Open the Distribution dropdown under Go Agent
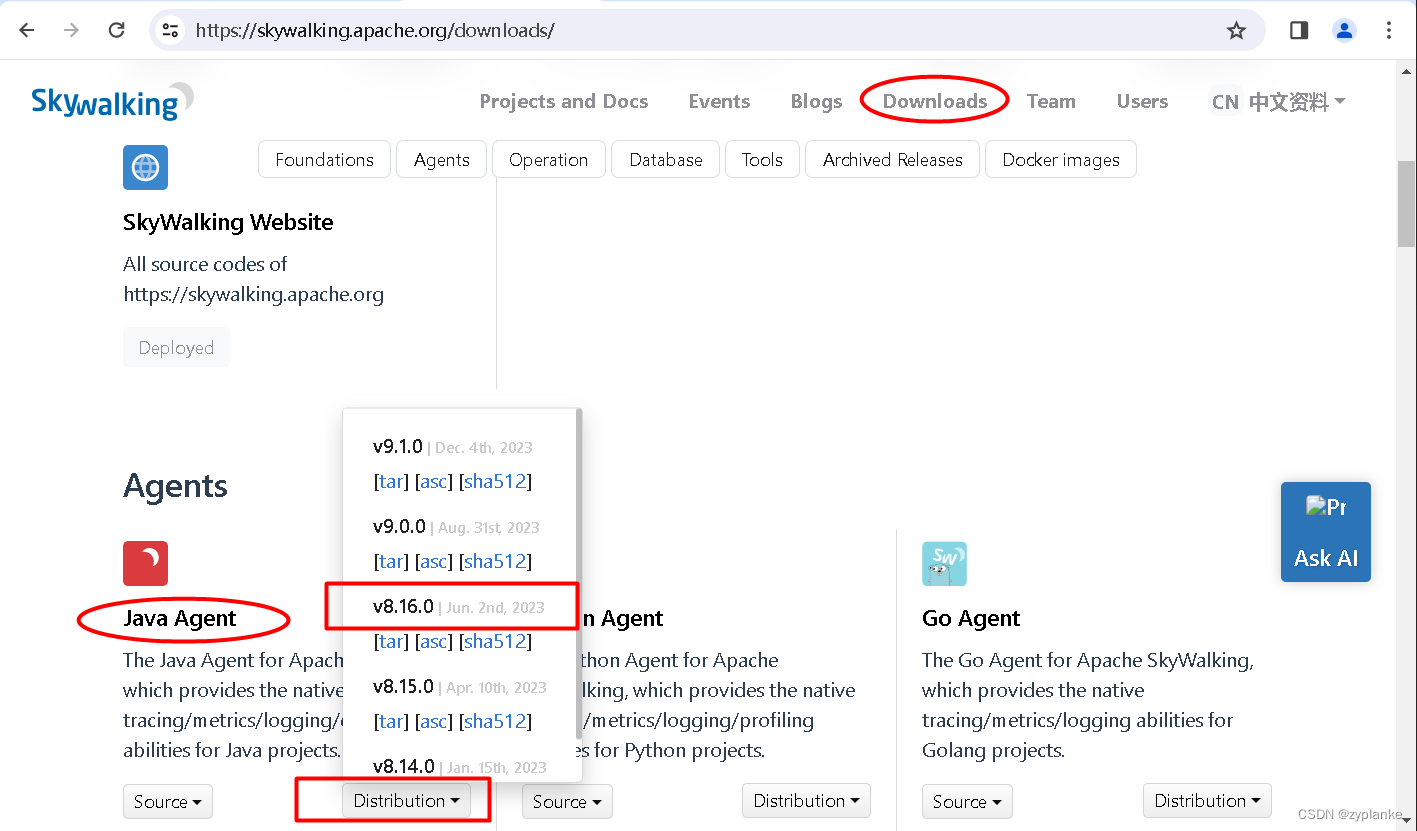Image resolution: width=1417 pixels, height=831 pixels. (1207, 800)
